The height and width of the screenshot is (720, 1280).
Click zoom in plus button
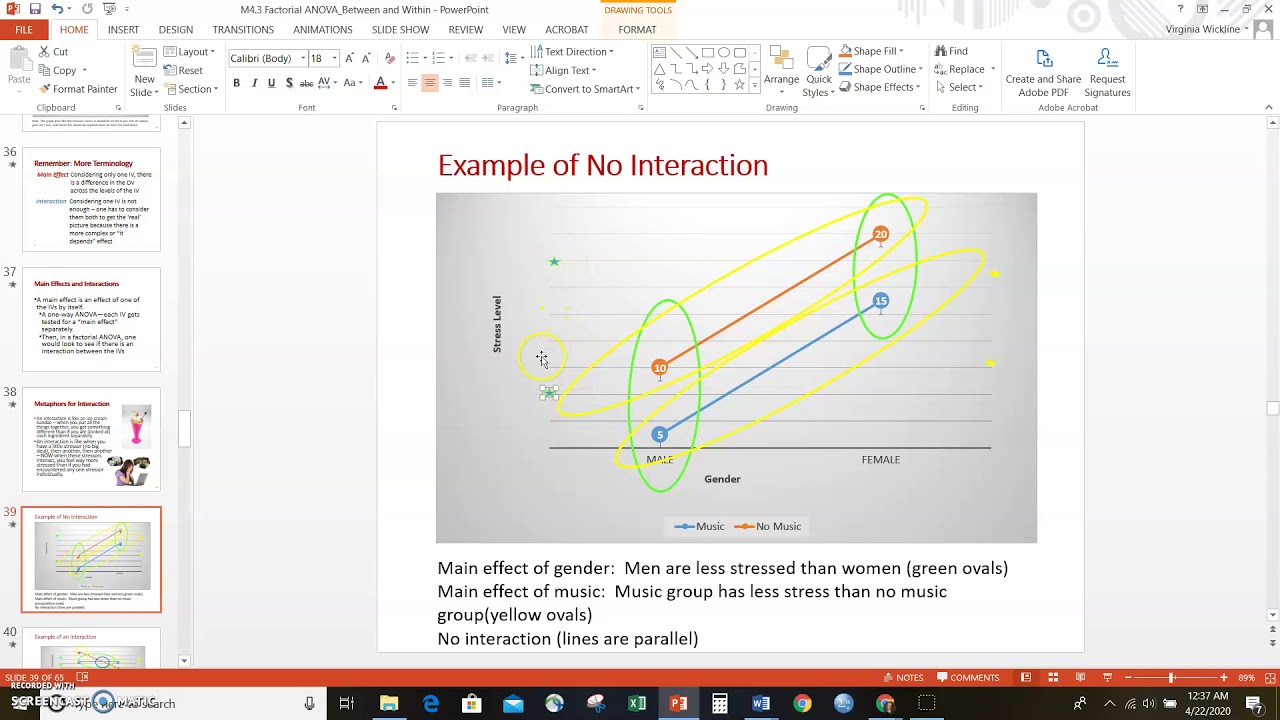pyautogui.click(x=1223, y=677)
